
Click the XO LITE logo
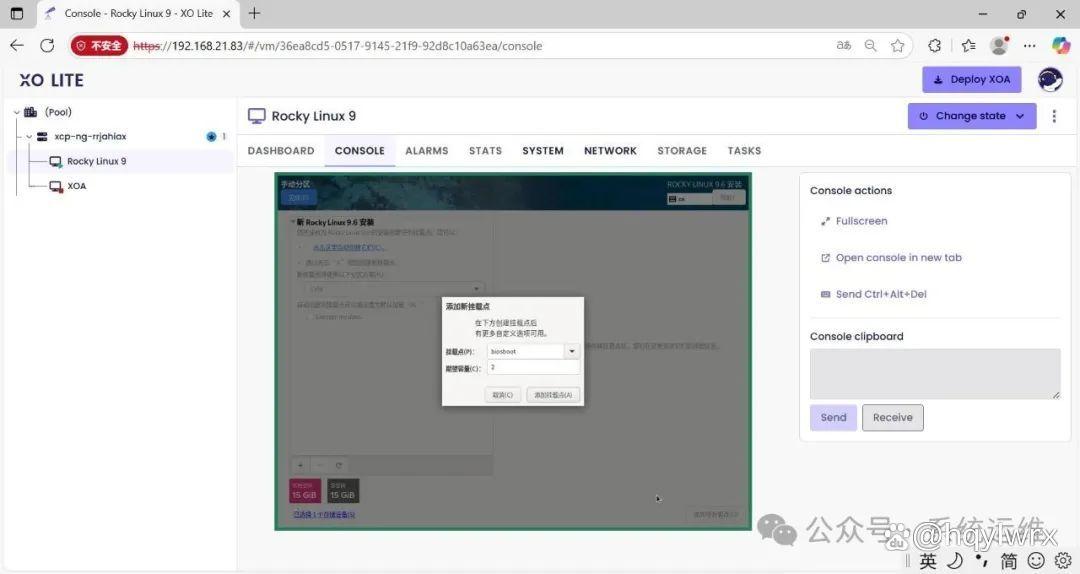tap(52, 80)
